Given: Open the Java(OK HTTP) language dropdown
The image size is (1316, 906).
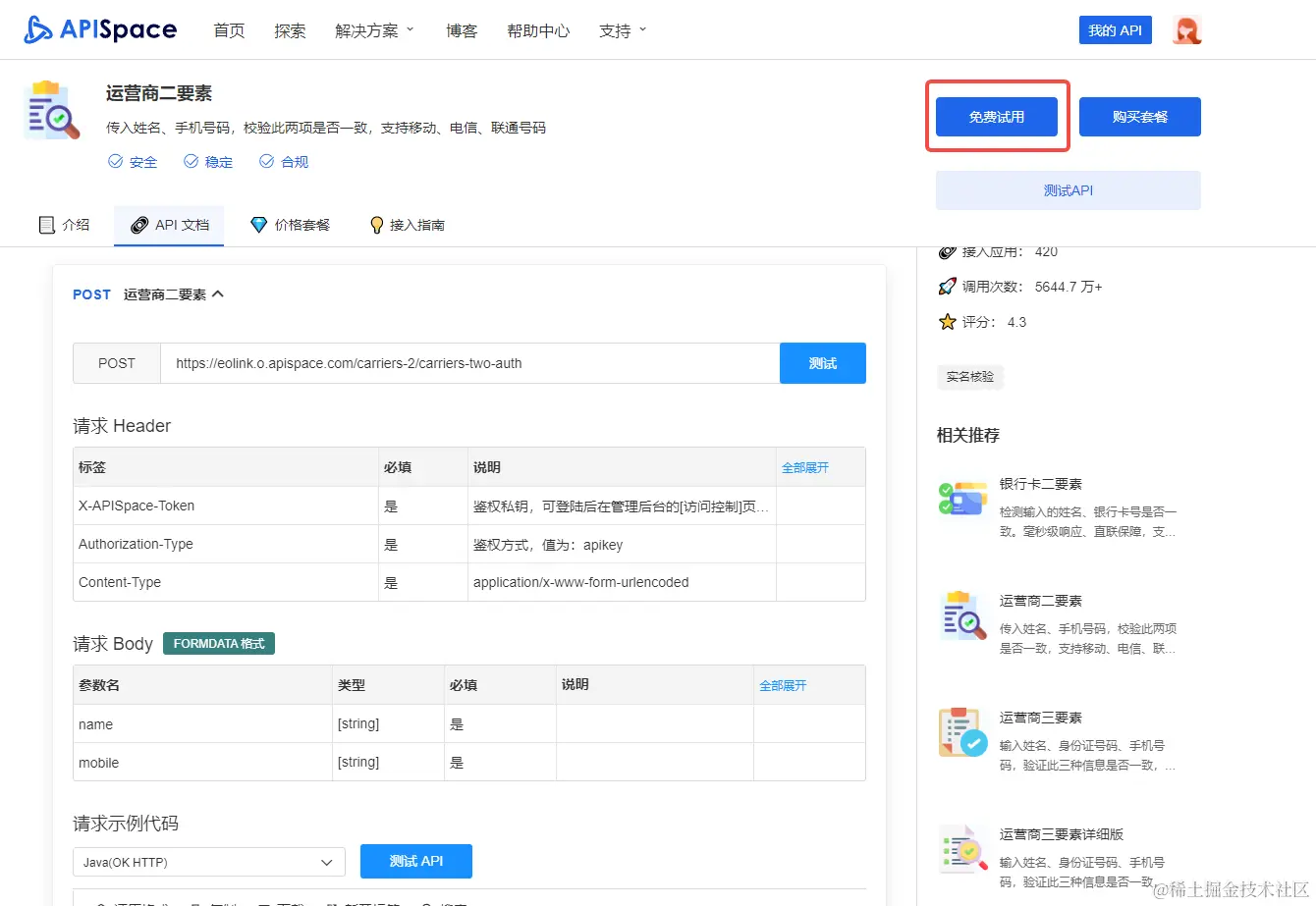Looking at the screenshot, I should [209, 862].
